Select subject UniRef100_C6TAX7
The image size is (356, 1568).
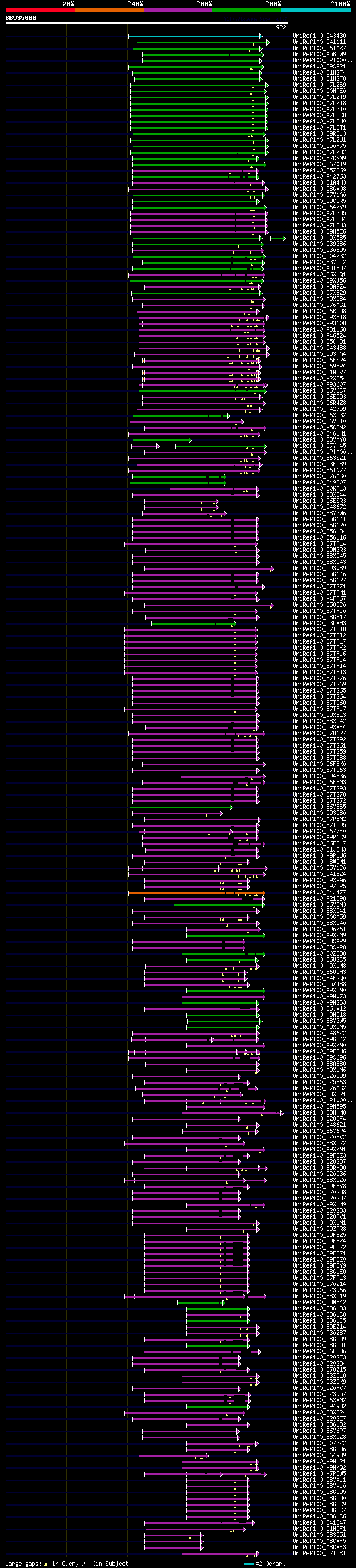(x=319, y=48)
